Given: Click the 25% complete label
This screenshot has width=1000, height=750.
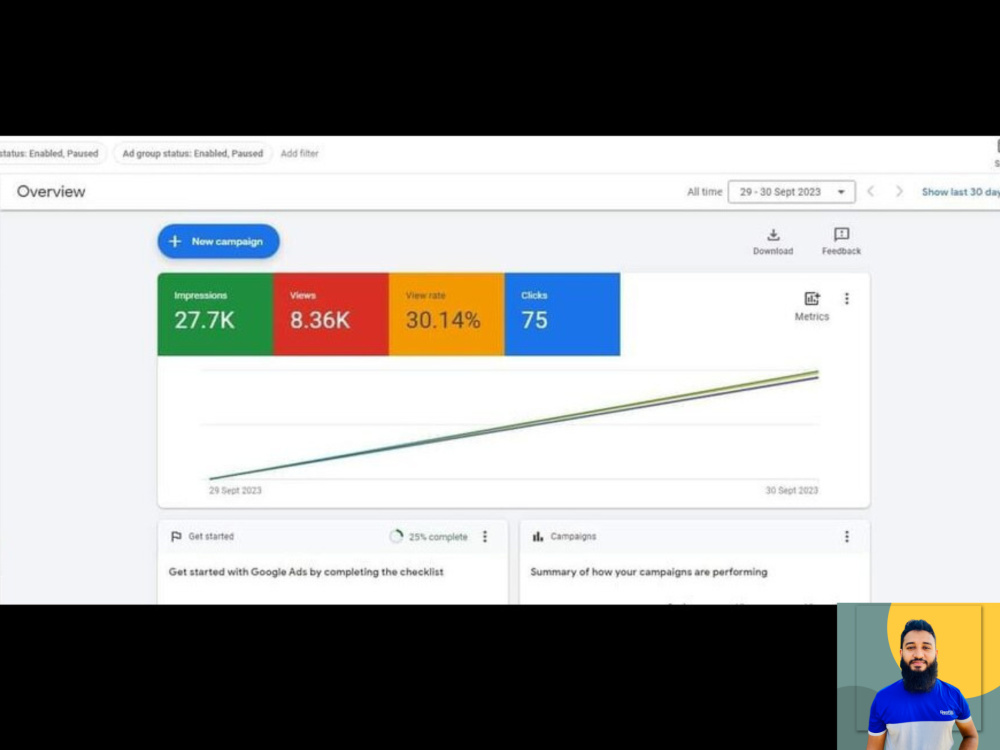Looking at the screenshot, I should (438, 537).
